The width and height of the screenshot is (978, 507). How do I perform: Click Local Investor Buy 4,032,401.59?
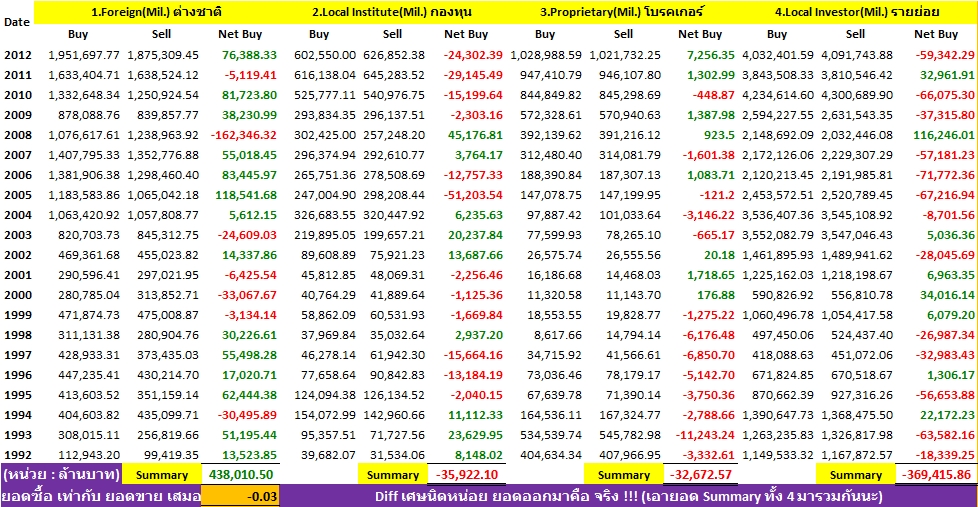click(778, 55)
